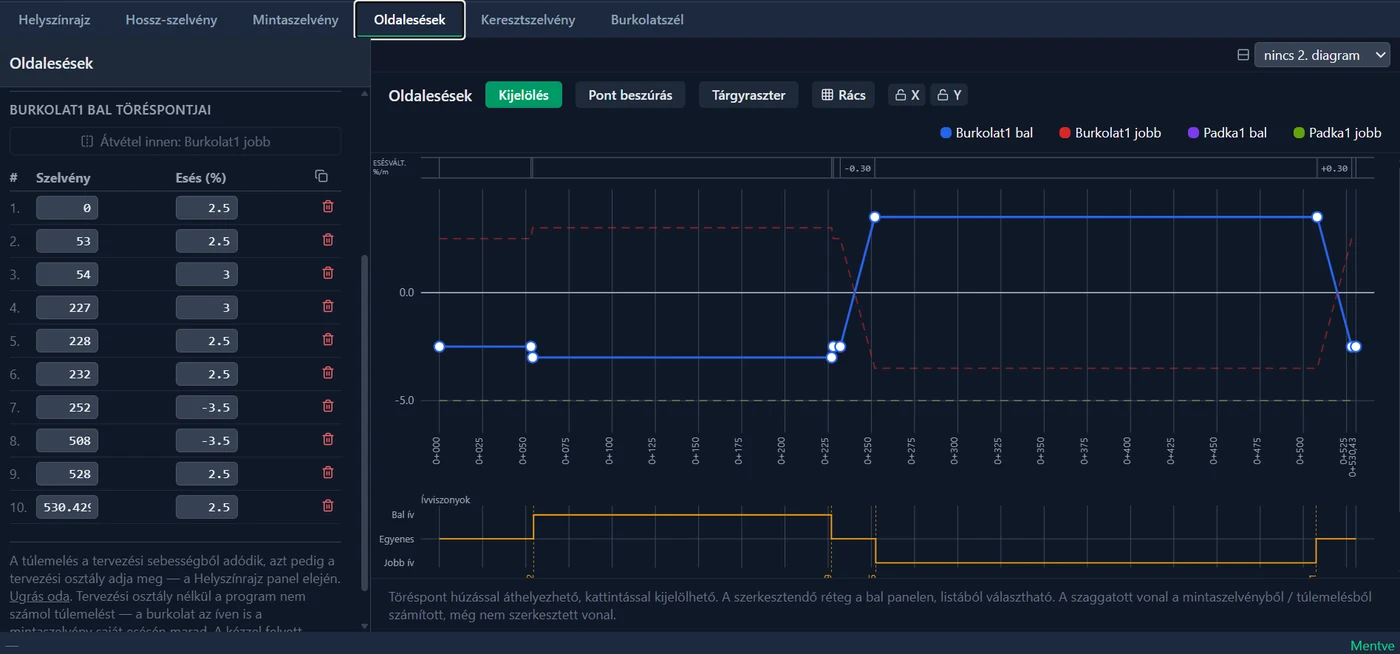The height and width of the screenshot is (654, 1400).
Task: Delete breakpoint row 7 with station 252
Action: click(328, 406)
